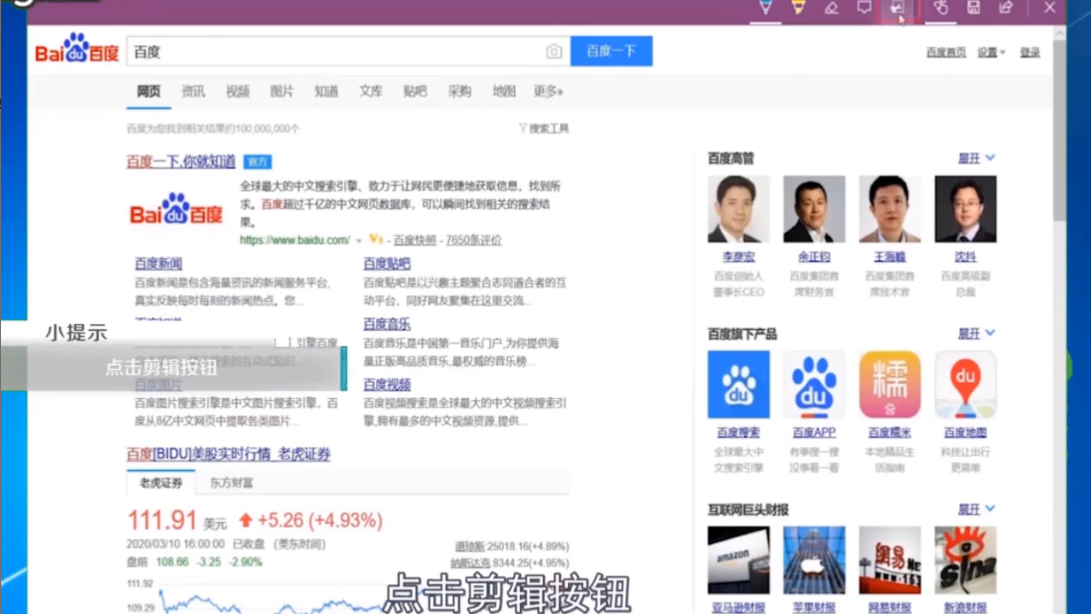
Task: Switch stock source to 东方财富 tab
Action: coord(231,483)
